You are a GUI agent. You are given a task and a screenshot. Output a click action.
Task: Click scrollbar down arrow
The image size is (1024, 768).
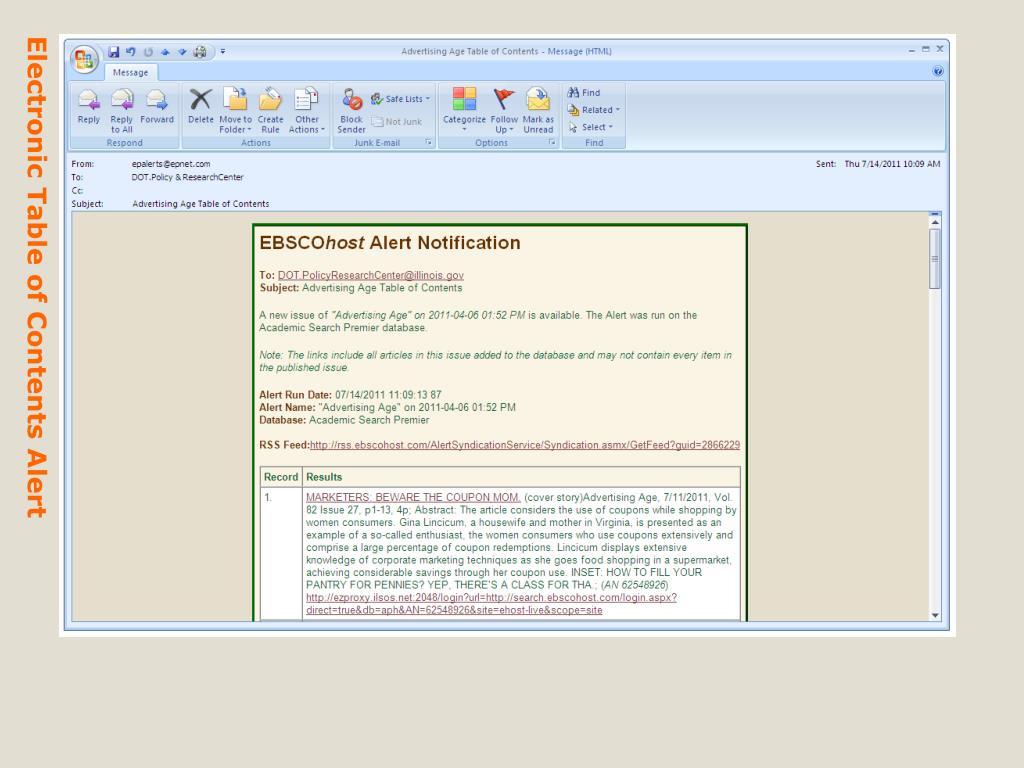(x=935, y=615)
